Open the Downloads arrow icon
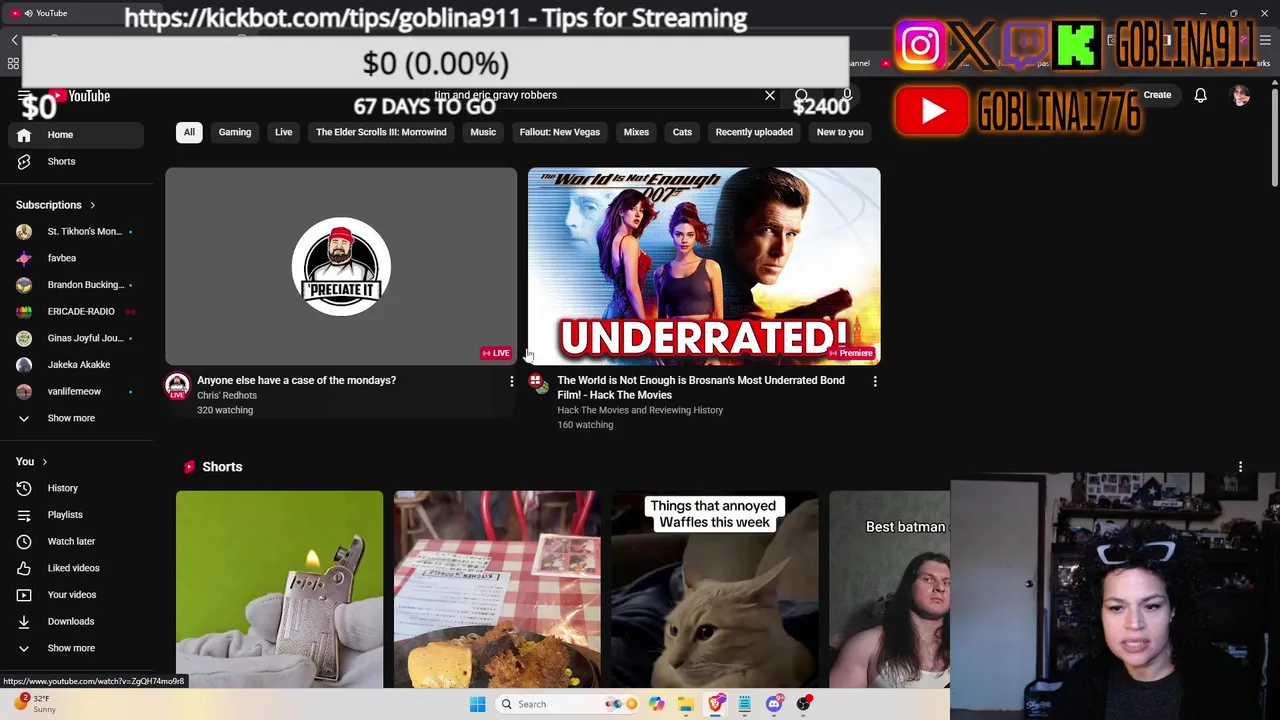1280x720 pixels. click(24, 621)
